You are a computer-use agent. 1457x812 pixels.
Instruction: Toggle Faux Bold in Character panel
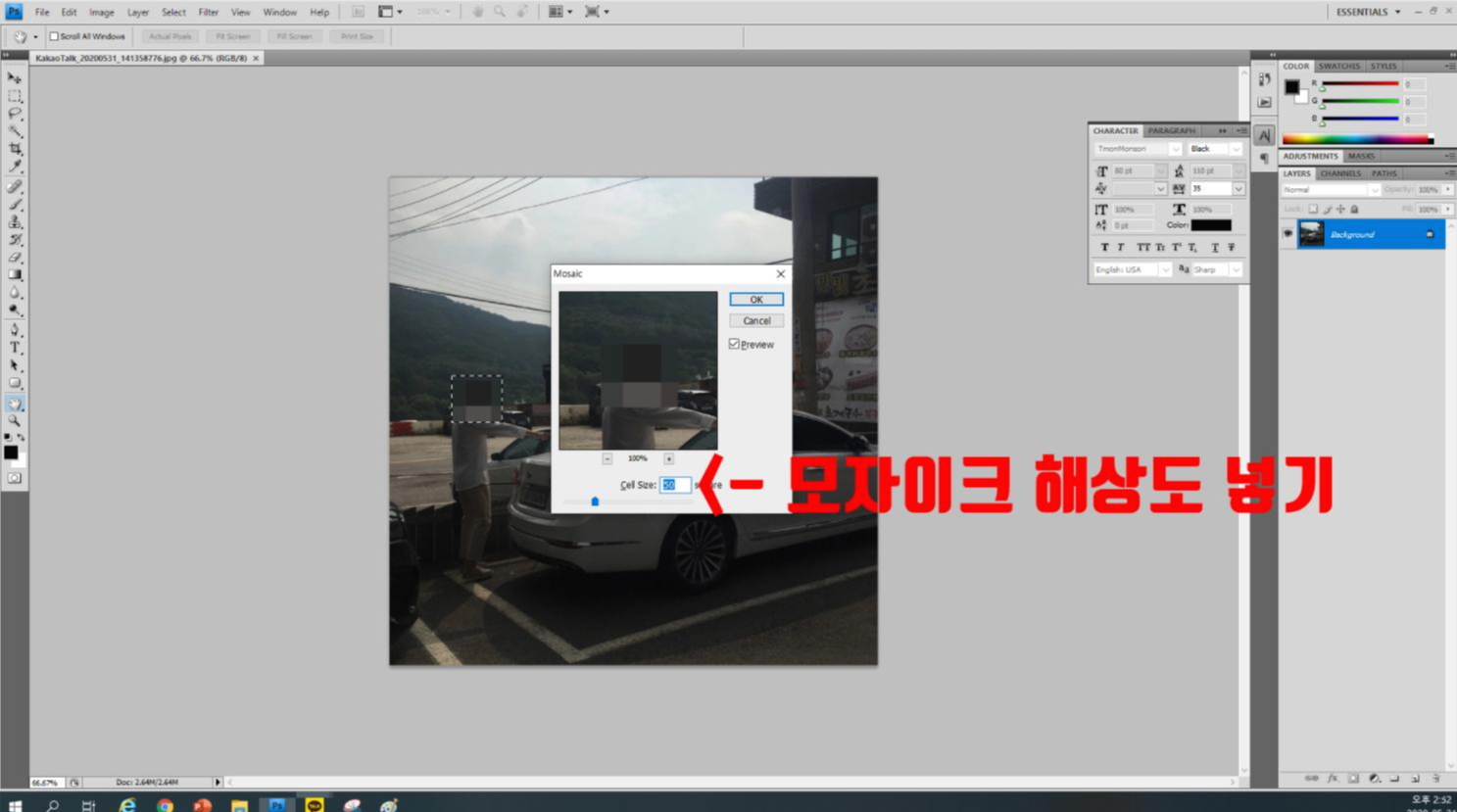click(1104, 248)
